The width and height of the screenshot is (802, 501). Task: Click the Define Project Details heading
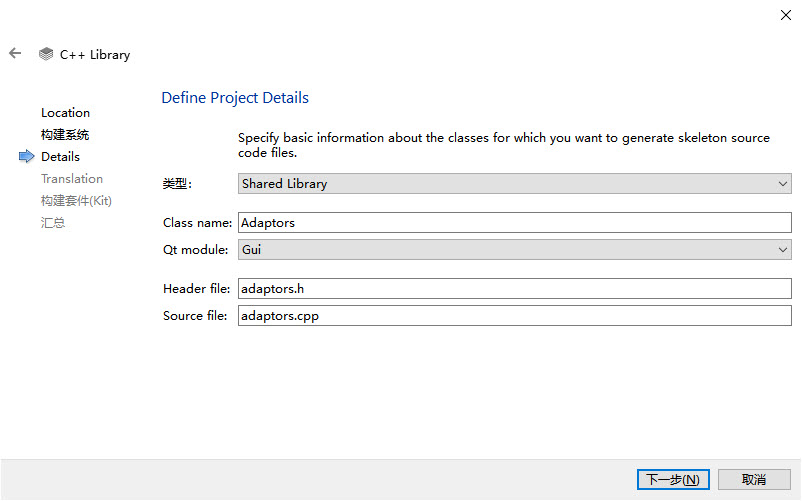[x=235, y=98]
